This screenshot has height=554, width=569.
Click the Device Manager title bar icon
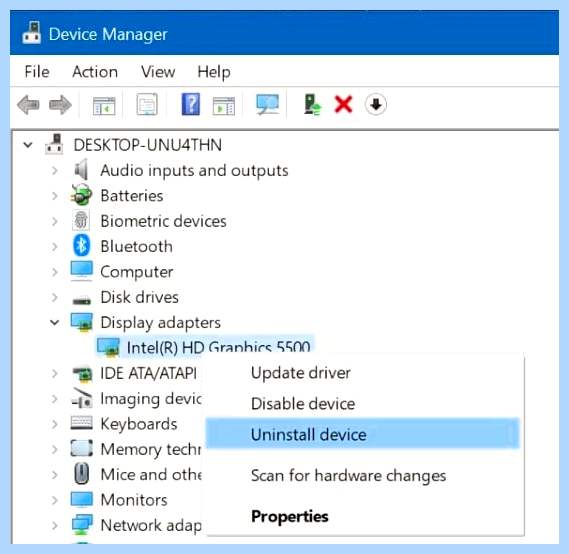(32, 33)
